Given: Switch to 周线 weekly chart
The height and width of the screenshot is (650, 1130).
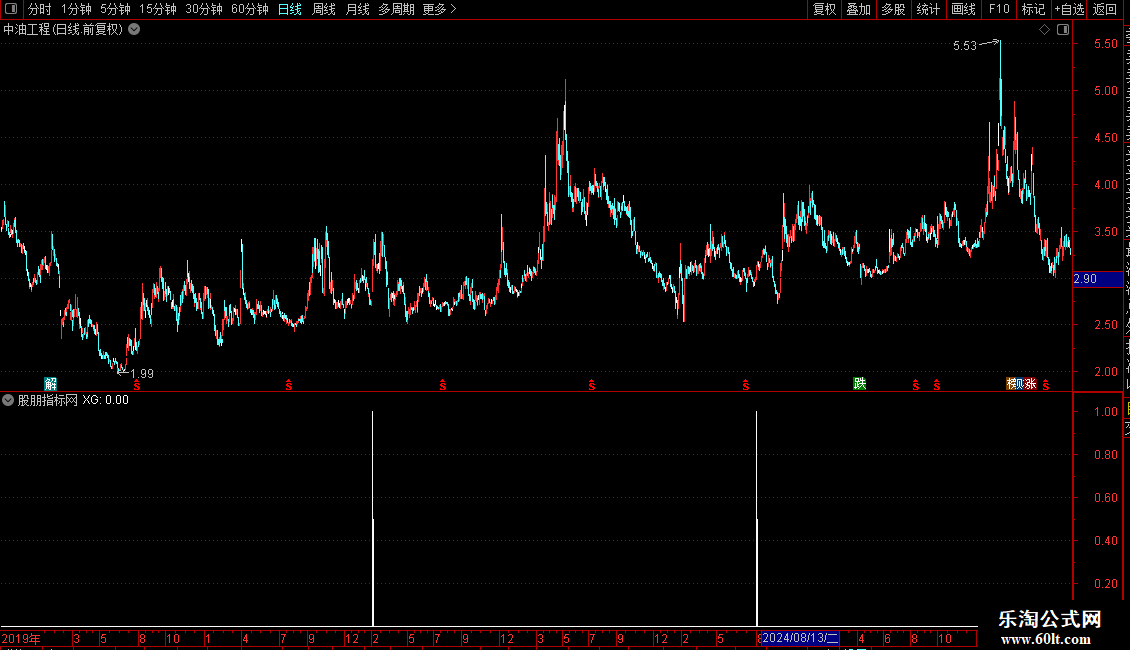Looking at the screenshot, I should tap(324, 9).
